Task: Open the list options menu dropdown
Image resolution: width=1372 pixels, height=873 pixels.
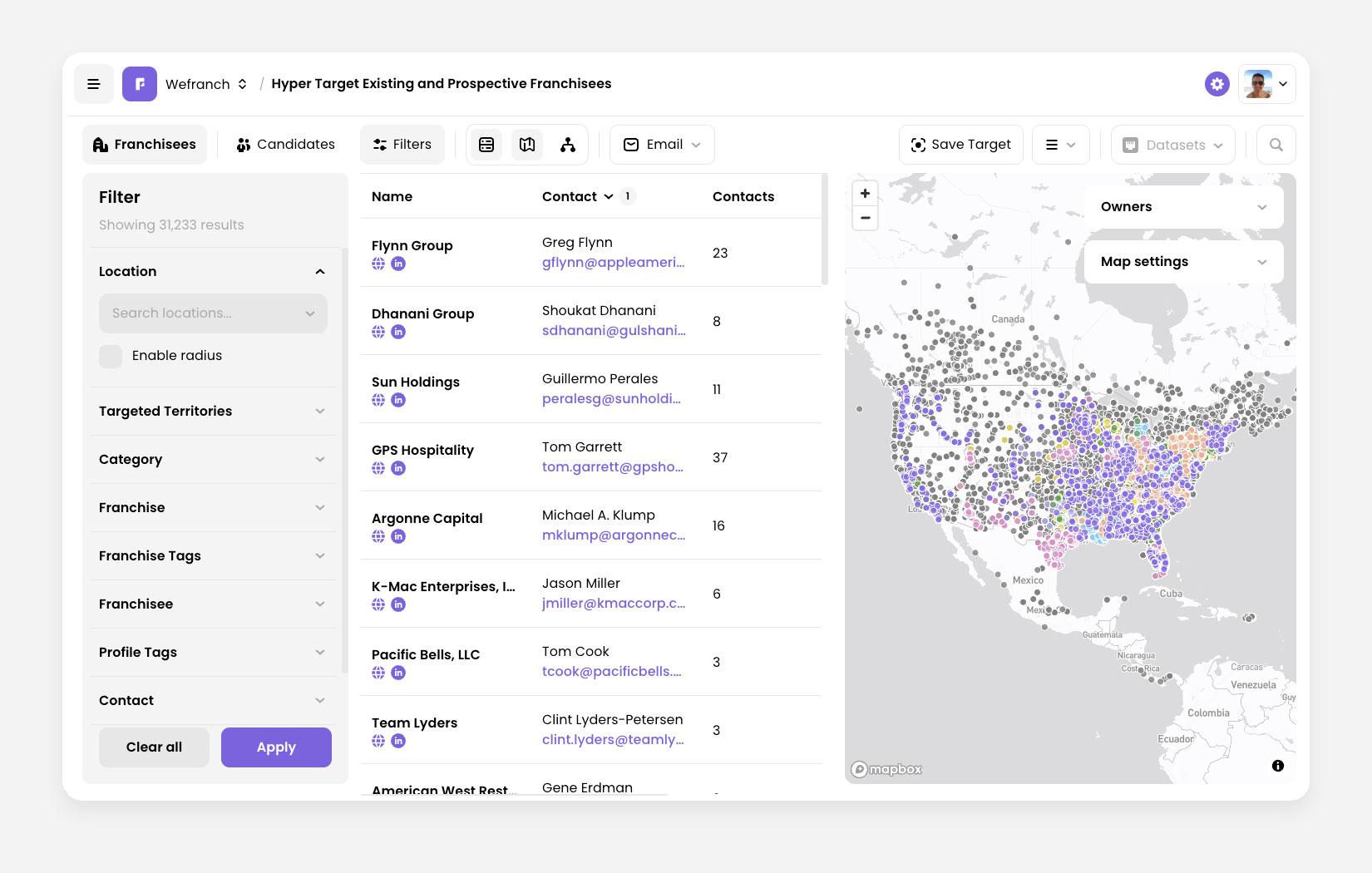Action: point(1060,145)
